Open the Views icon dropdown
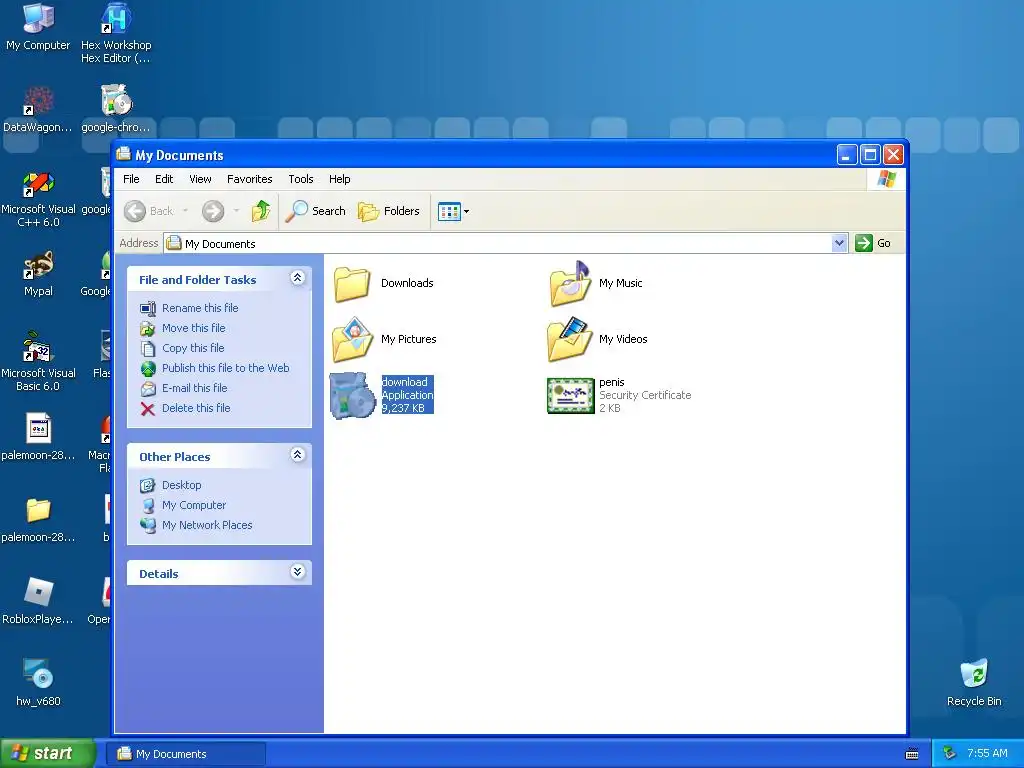The width and height of the screenshot is (1024, 768). 453,212
